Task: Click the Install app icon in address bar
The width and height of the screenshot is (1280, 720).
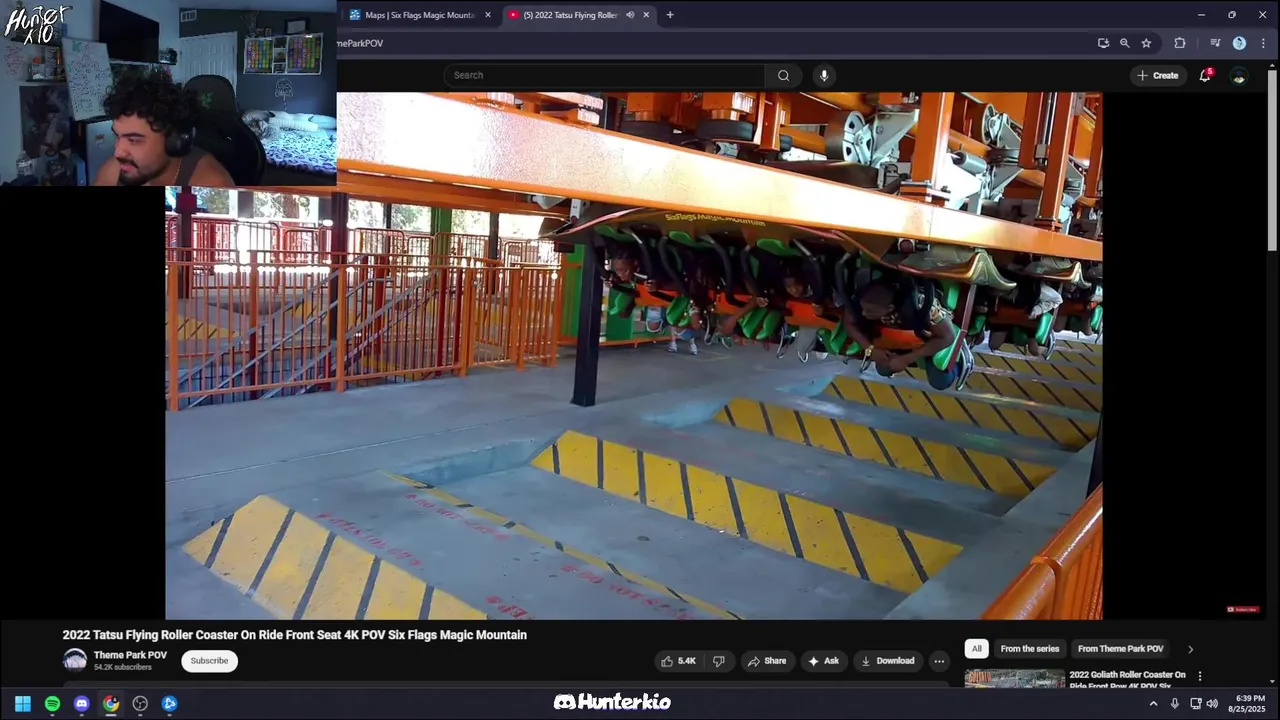Action: point(1103,43)
